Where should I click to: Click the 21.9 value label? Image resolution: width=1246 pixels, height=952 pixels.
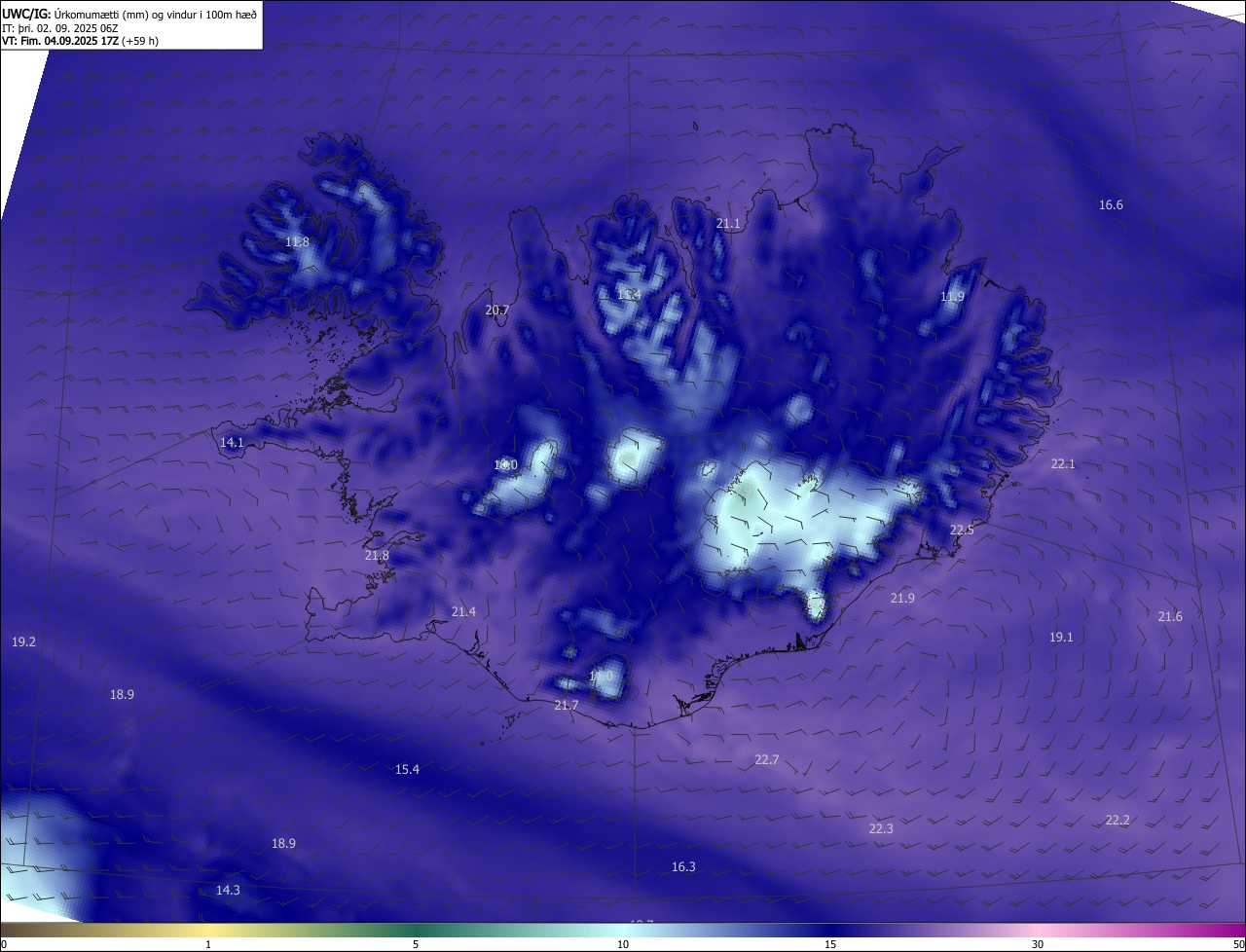[x=902, y=598]
